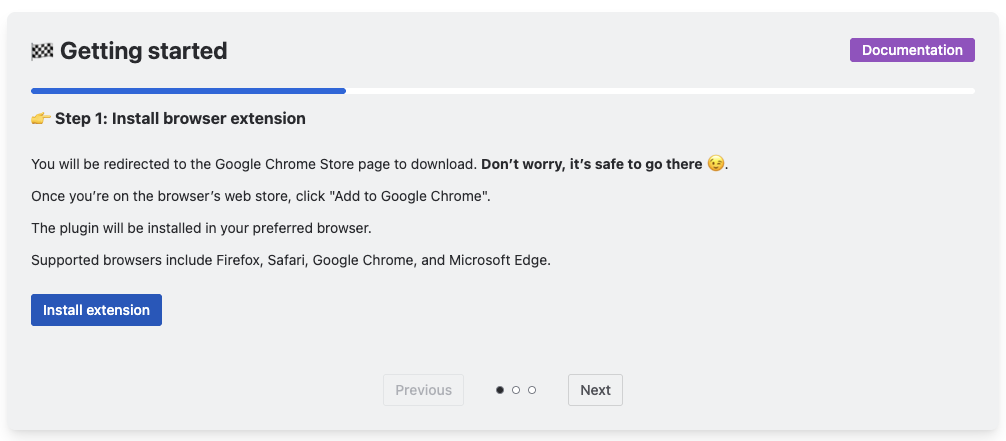Viewport: 1006px width, 441px height.
Task: Go to the Next step
Action: click(595, 390)
